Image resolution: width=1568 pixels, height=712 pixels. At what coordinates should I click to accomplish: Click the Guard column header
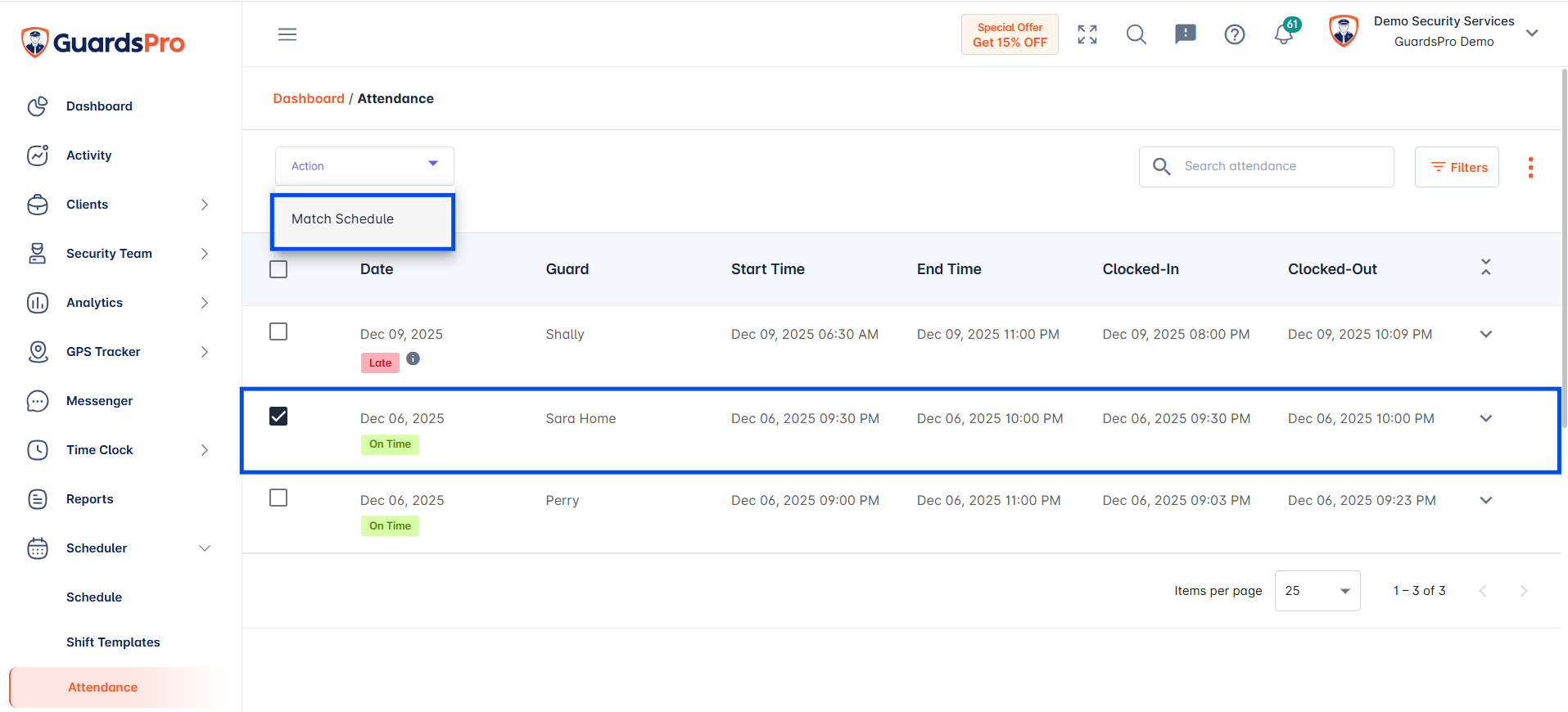[567, 269]
